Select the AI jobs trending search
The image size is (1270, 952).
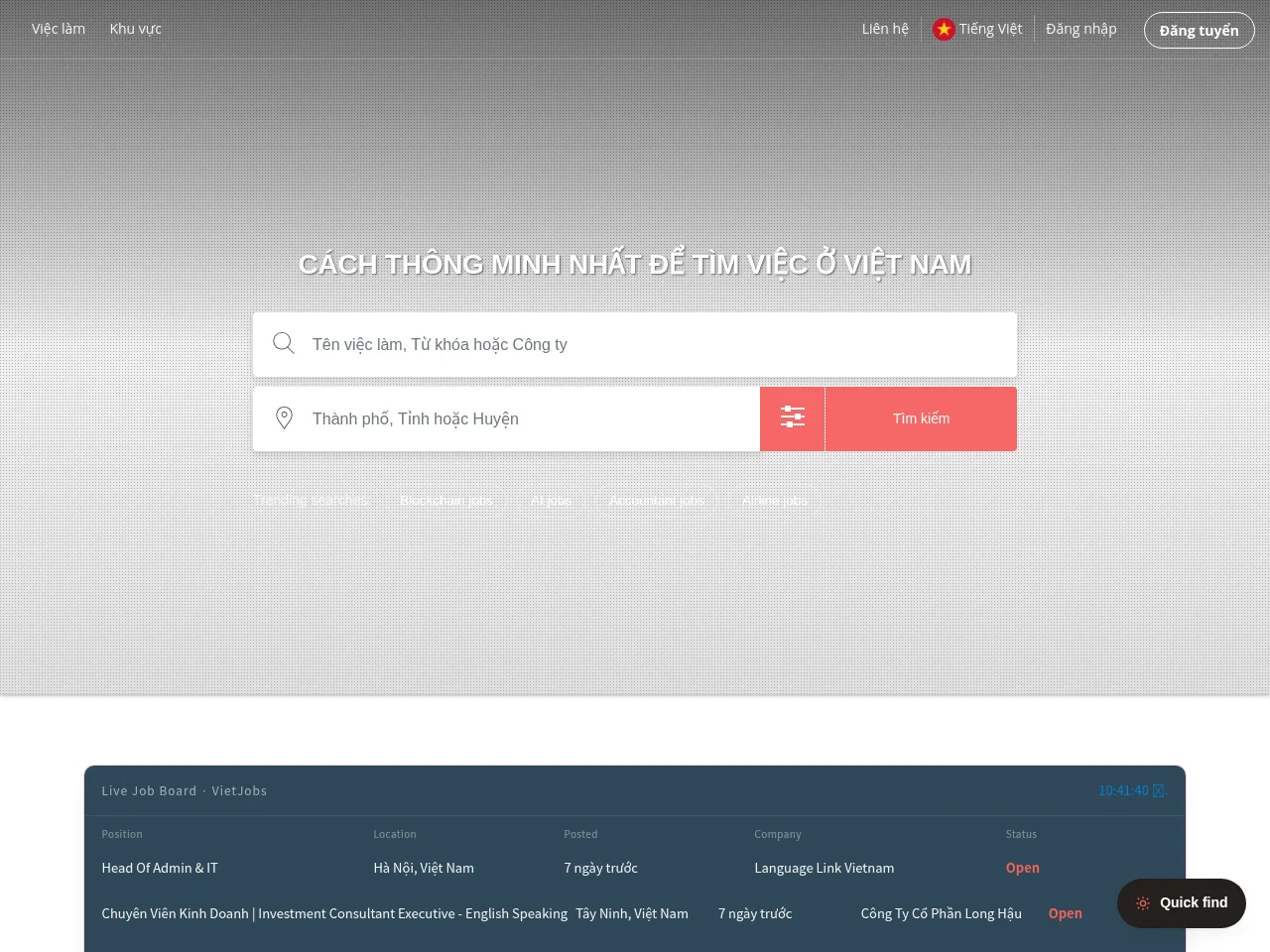coord(551,500)
